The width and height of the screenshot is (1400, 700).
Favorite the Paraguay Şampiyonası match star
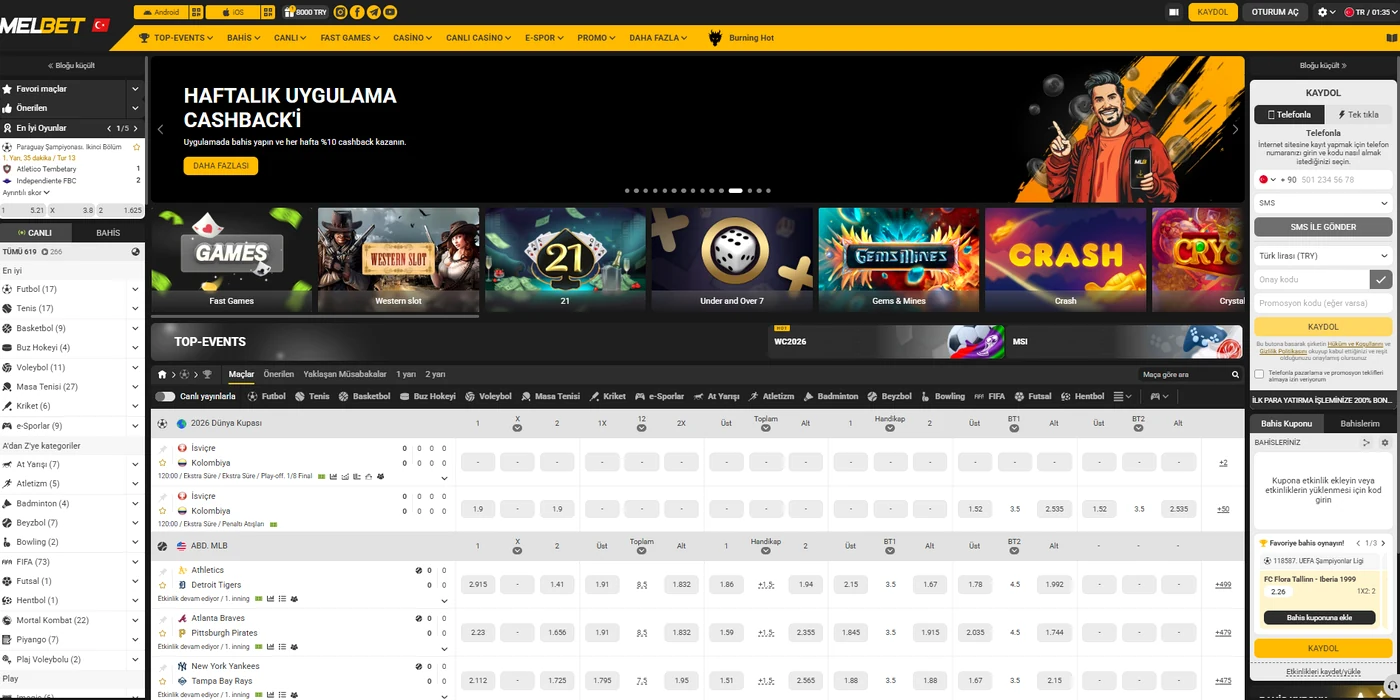pos(137,147)
